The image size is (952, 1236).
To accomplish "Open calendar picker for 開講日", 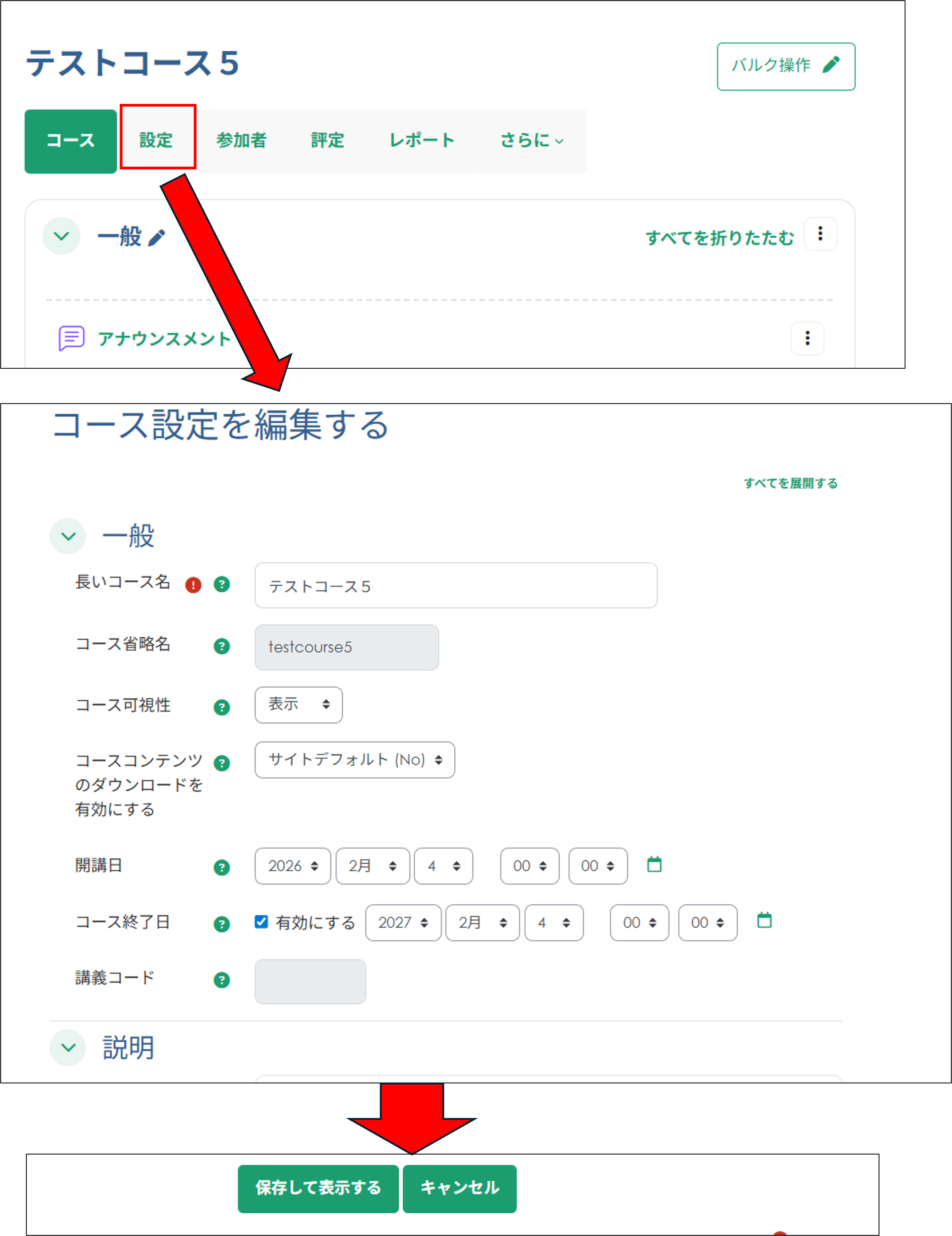I will (654, 865).
